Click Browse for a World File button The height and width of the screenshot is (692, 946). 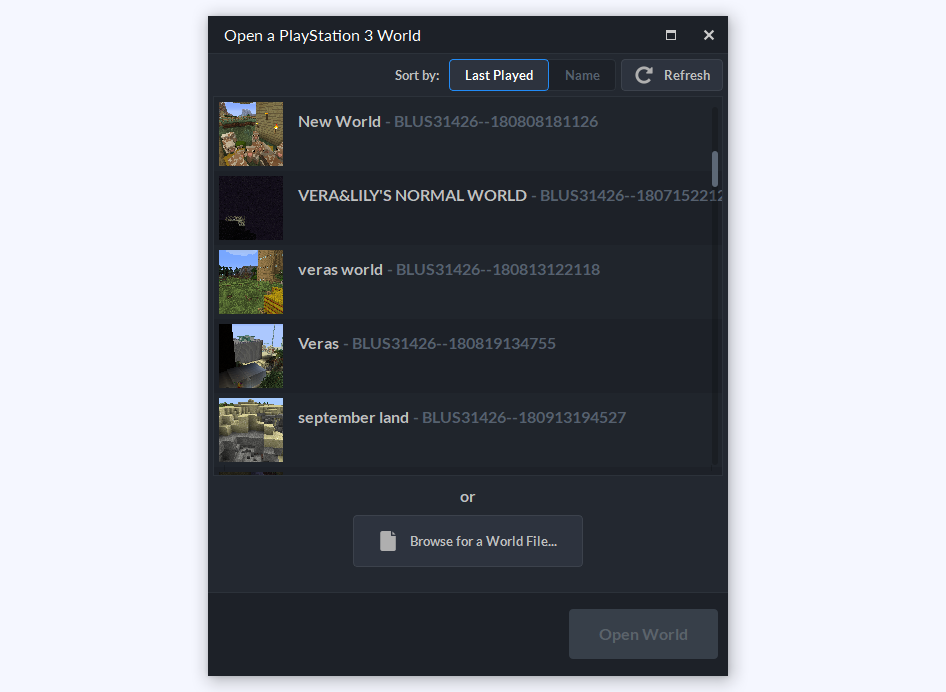pyautogui.click(x=468, y=541)
